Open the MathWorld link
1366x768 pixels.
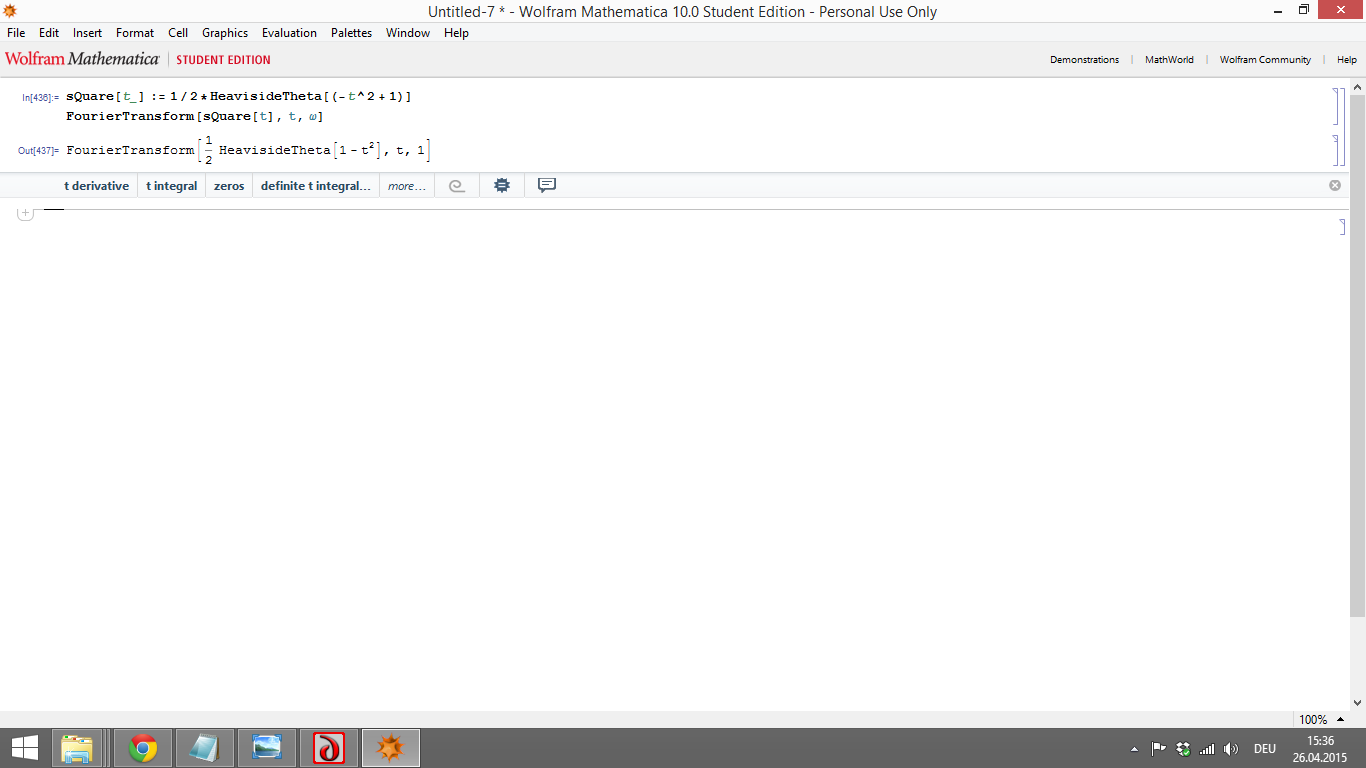pyautogui.click(x=1169, y=60)
